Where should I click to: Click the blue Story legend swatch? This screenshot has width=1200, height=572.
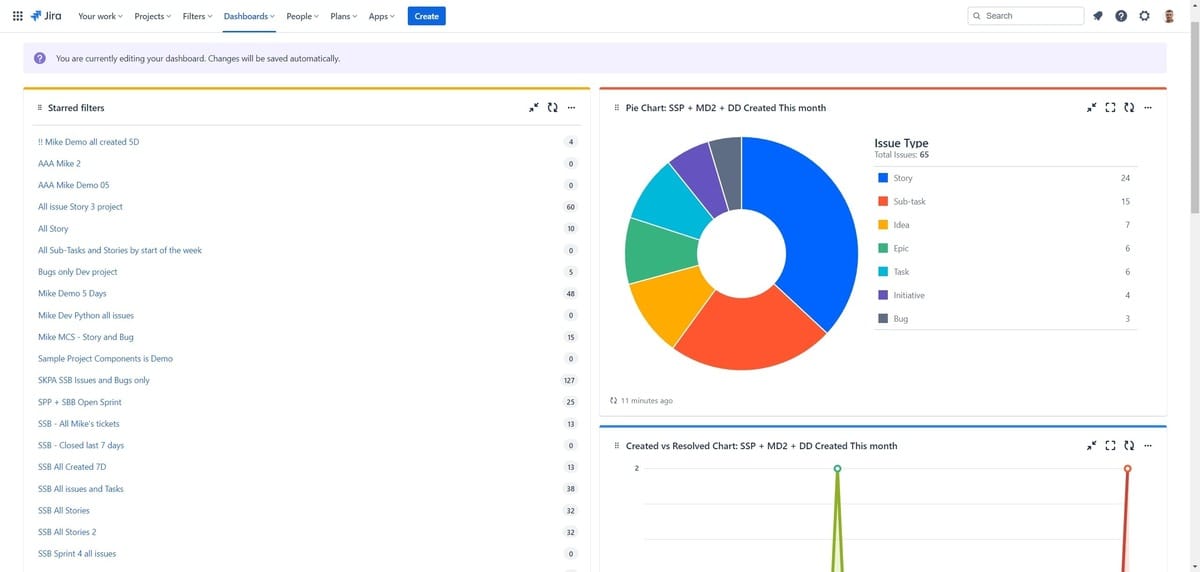[x=883, y=178]
